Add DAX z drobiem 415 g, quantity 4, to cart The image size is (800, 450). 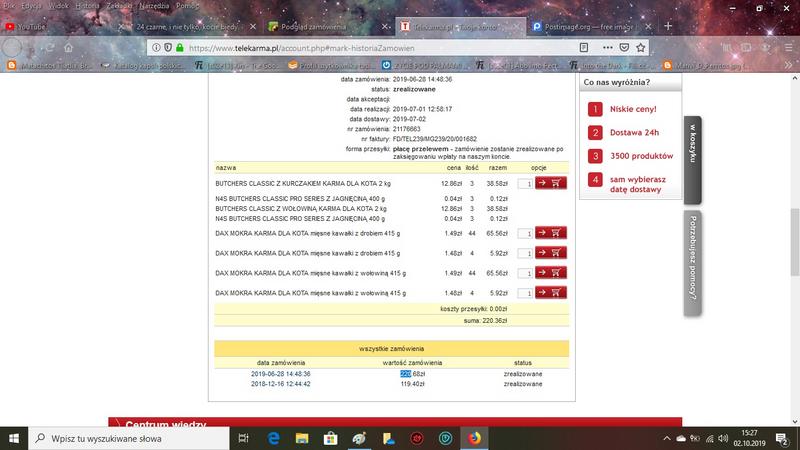click(x=551, y=253)
